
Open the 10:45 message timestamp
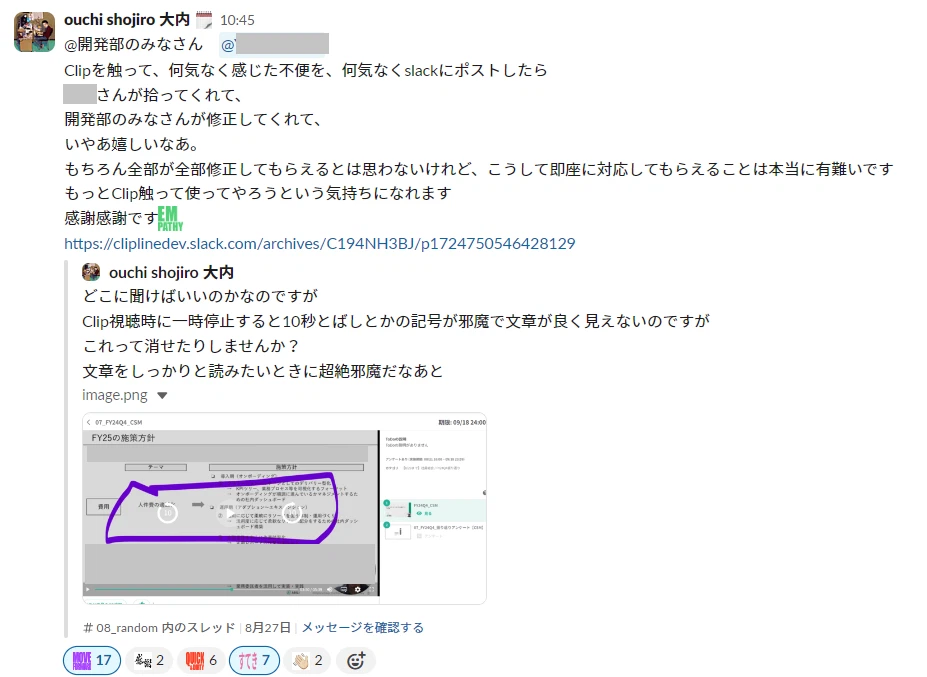(237, 21)
